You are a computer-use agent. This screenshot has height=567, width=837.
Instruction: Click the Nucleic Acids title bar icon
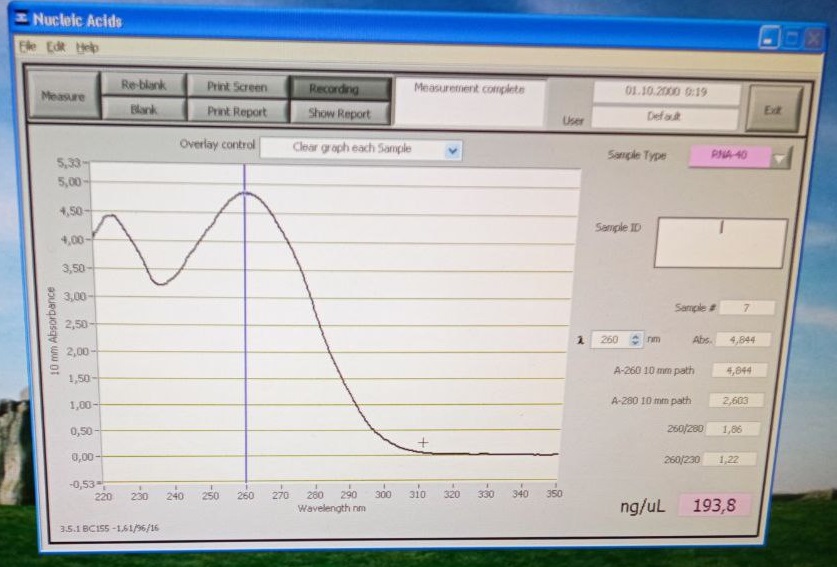tap(22, 20)
